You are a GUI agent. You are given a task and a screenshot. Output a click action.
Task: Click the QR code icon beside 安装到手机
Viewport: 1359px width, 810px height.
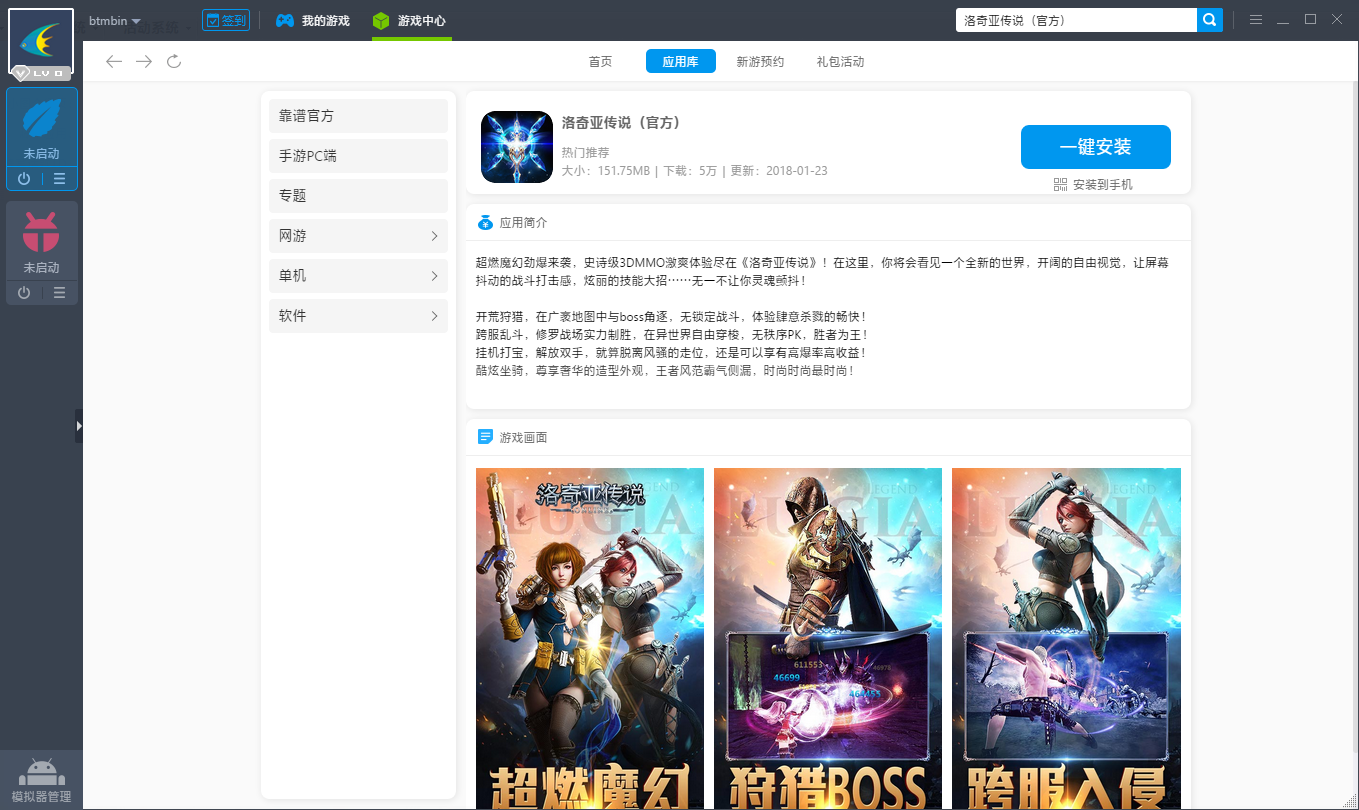1061,185
